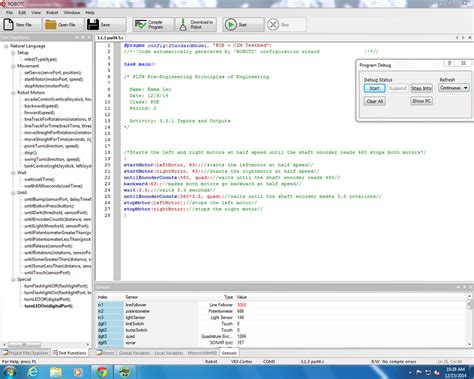The width and height of the screenshot is (474, 379).
Task: Select pointTurn(direction, speed) function
Action: pyautogui.click(x=52, y=146)
